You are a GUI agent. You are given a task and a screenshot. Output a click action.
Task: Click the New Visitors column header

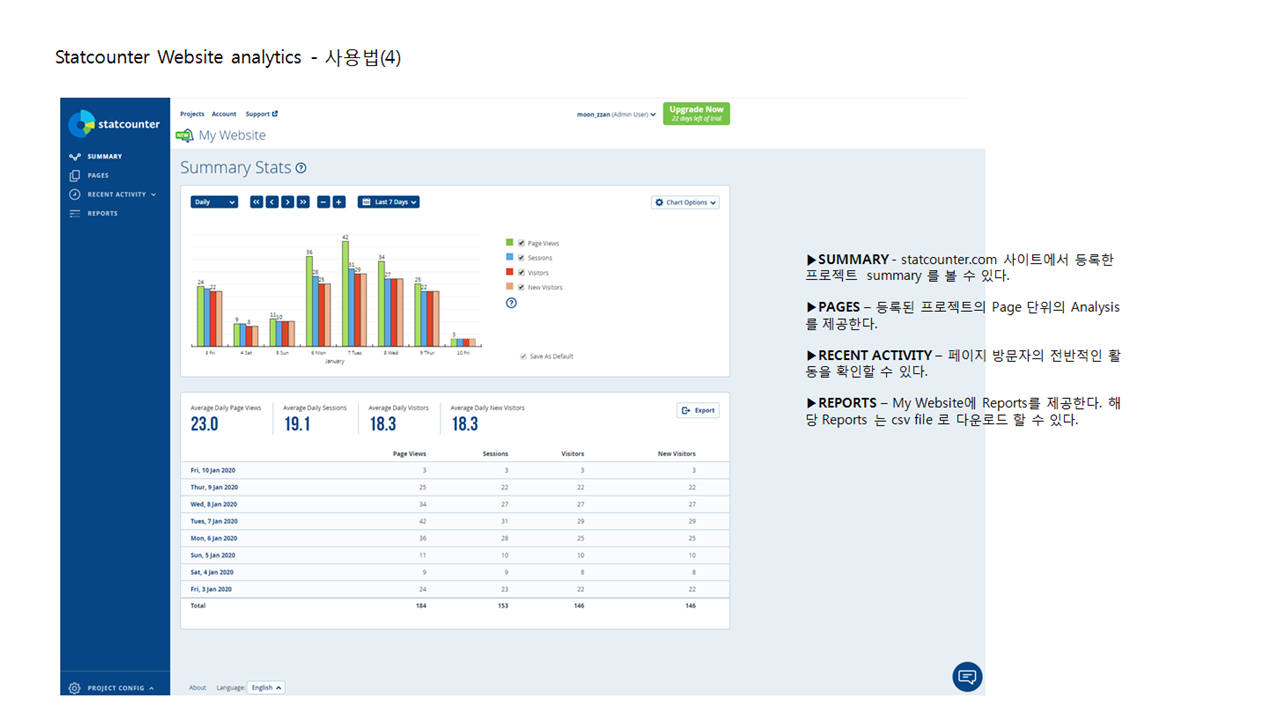pos(676,454)
